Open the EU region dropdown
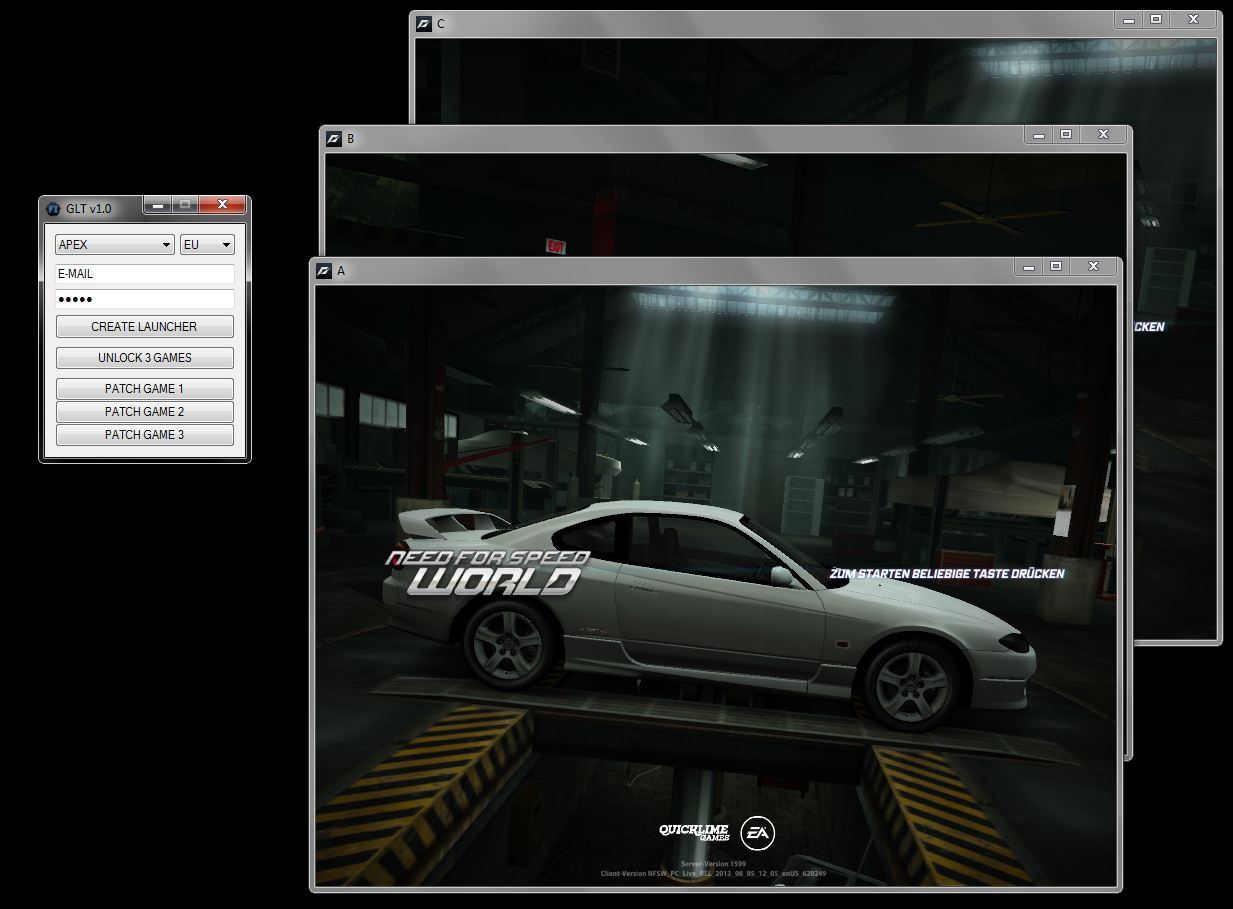The height and width of the screenshot is (909, 1233). point(207,245)
